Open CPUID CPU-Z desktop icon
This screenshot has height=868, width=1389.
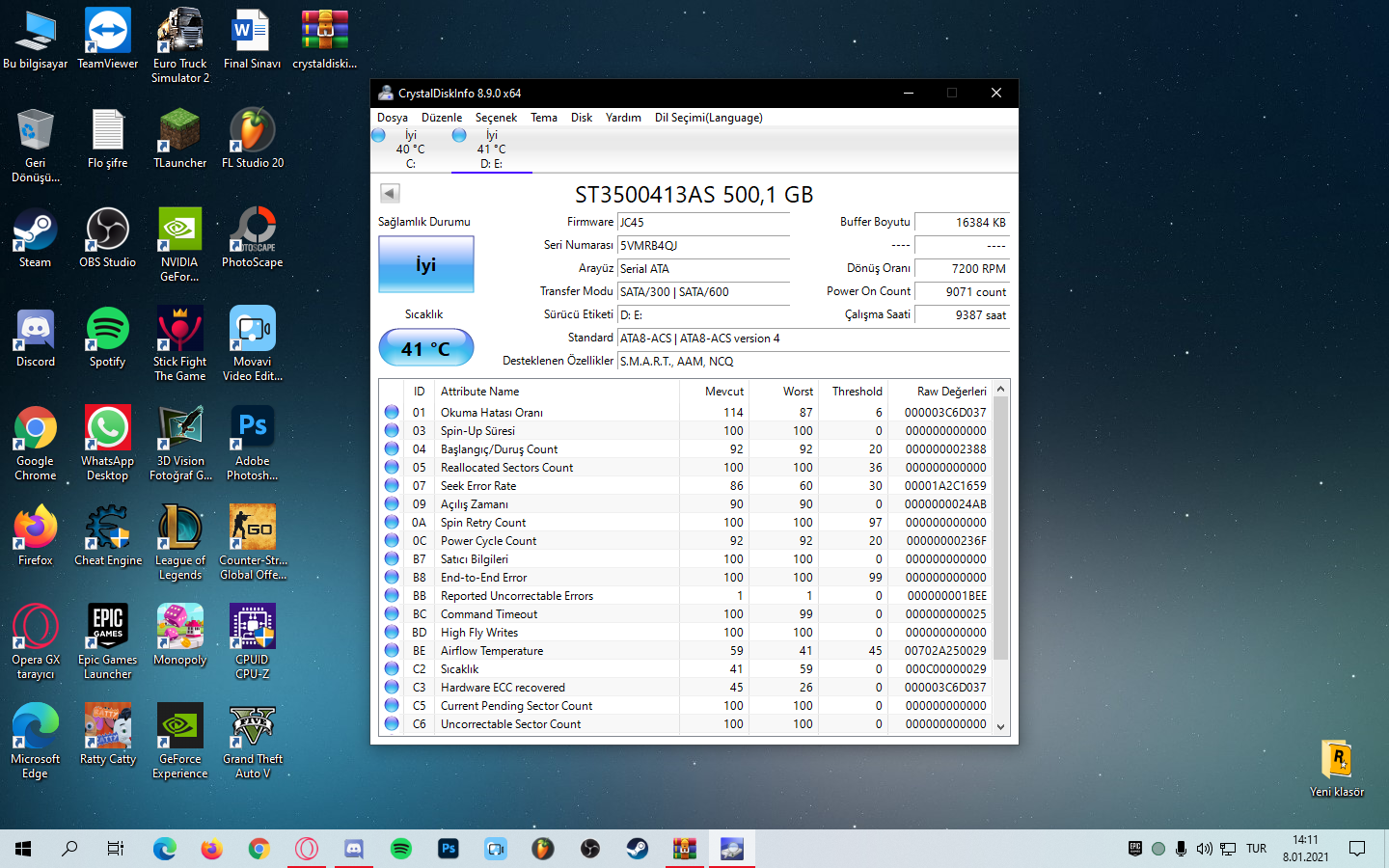tap(253, 642)
